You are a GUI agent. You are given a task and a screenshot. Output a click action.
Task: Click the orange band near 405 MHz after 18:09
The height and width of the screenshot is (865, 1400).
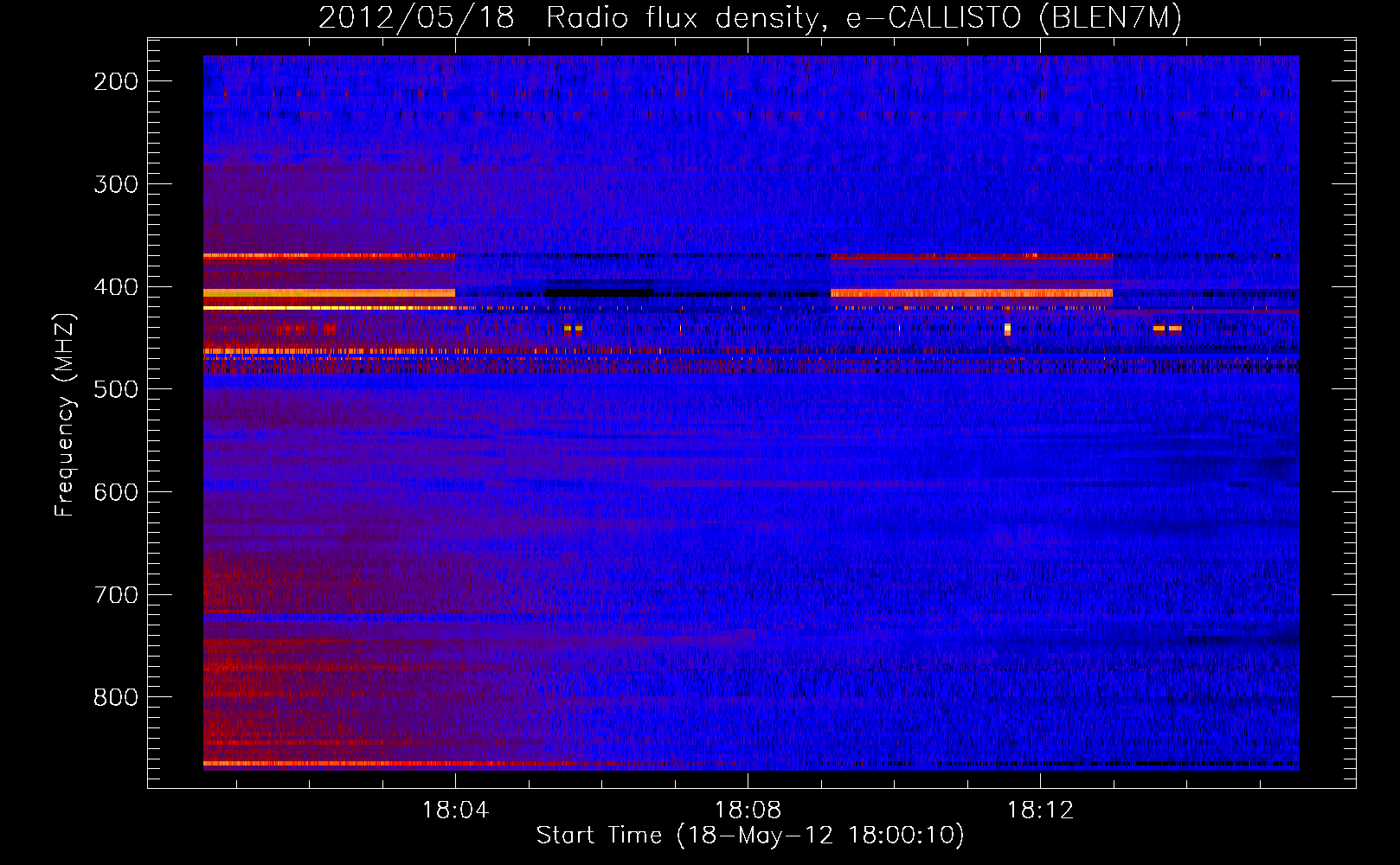coord(971,293)
